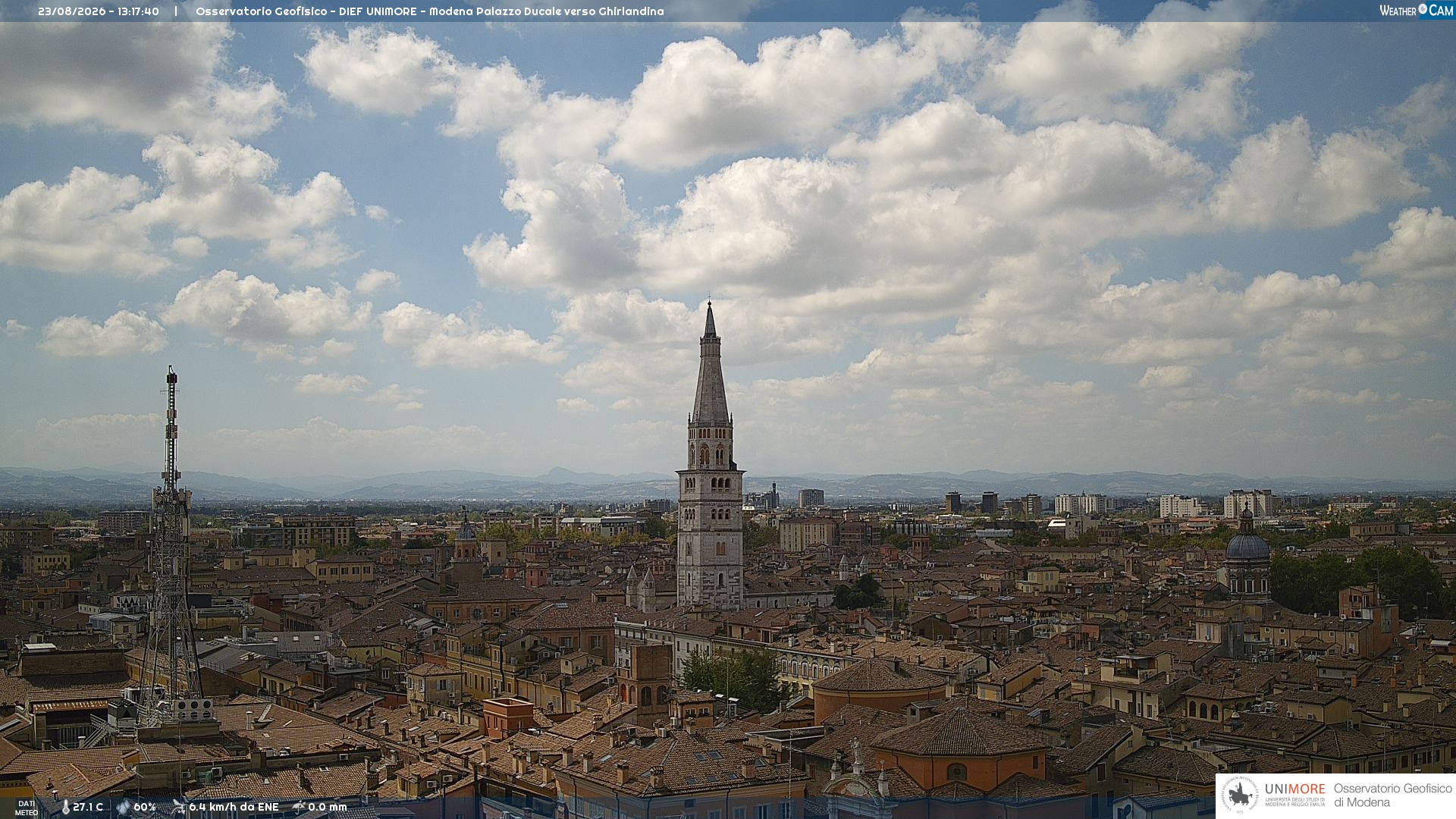Click the wind anemometer icon
1456x819 pixels.
178,807
